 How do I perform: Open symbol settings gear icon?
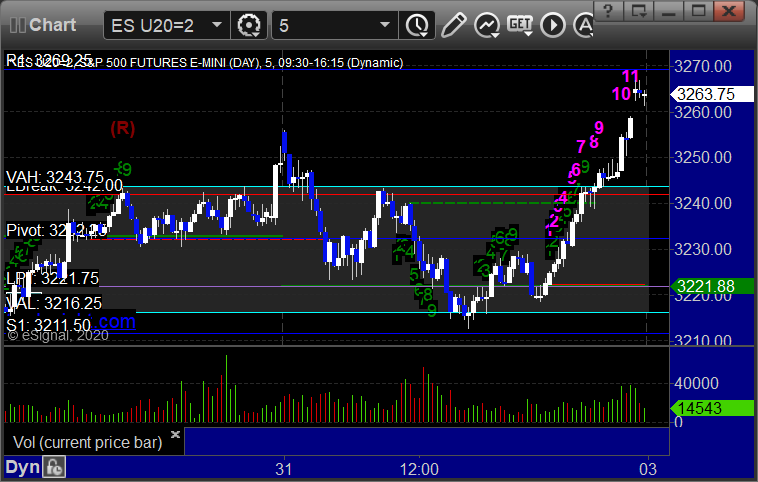(249, 25)
